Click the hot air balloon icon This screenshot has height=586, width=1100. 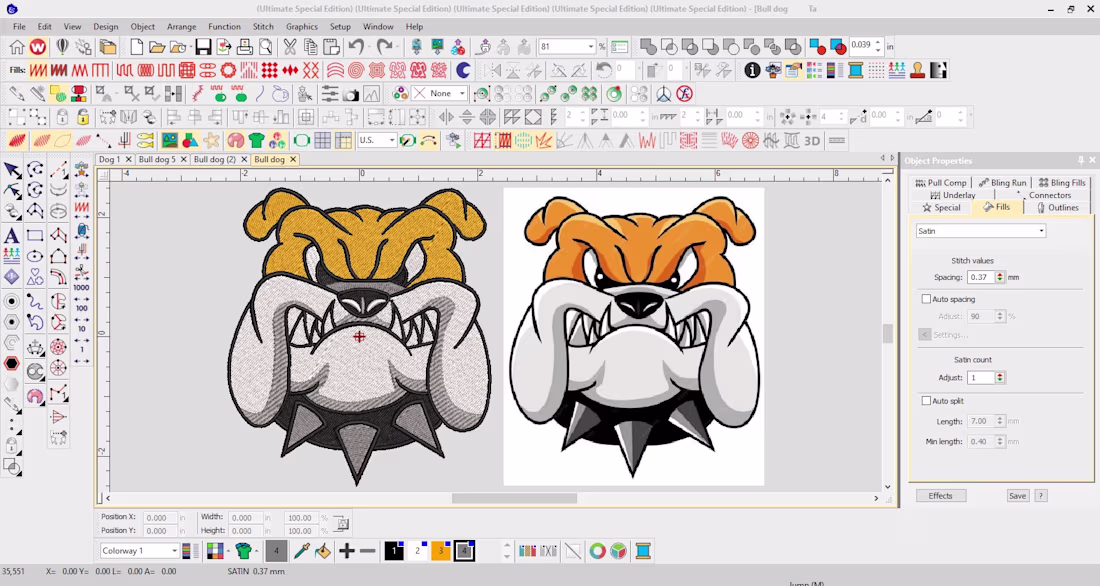pos(62,47)
